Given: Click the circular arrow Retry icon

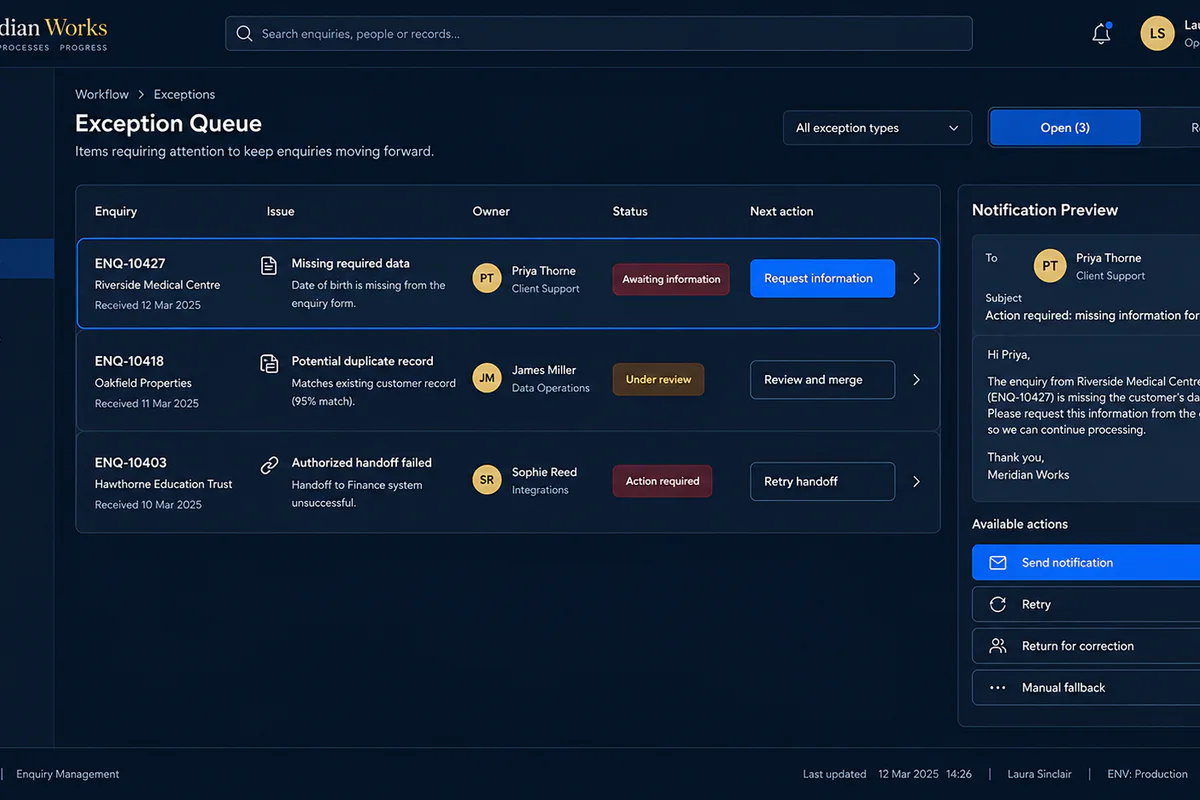Looking at the screenshot, I should point(998,604).
